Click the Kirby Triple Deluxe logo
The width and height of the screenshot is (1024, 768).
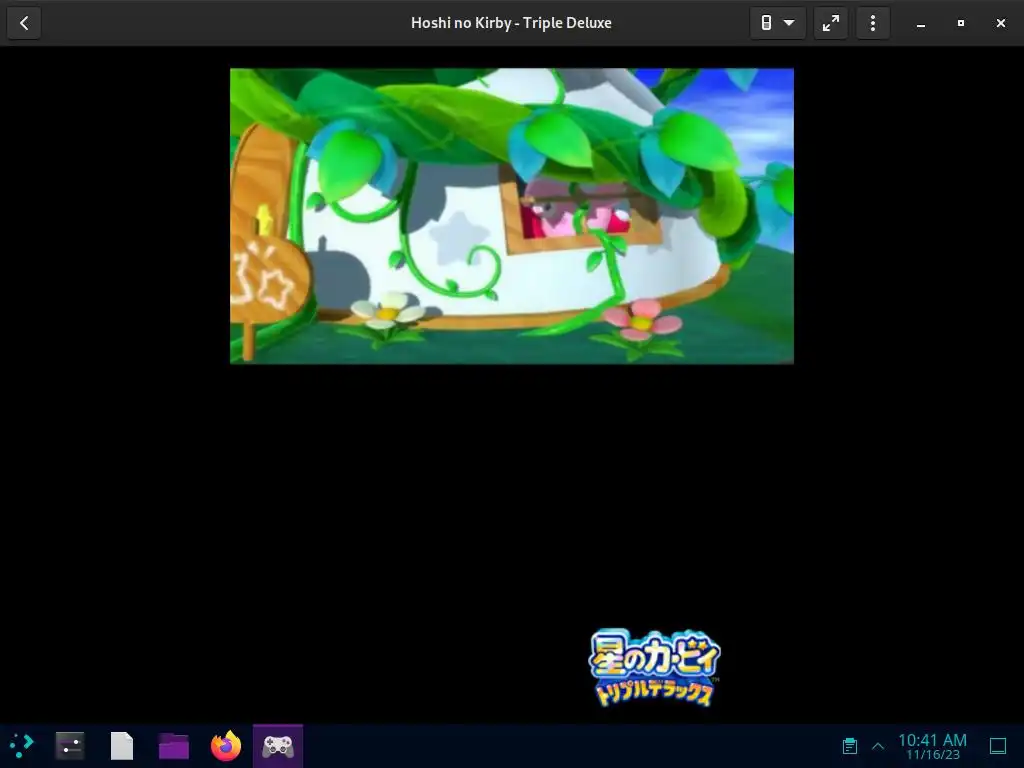point(654,667)
